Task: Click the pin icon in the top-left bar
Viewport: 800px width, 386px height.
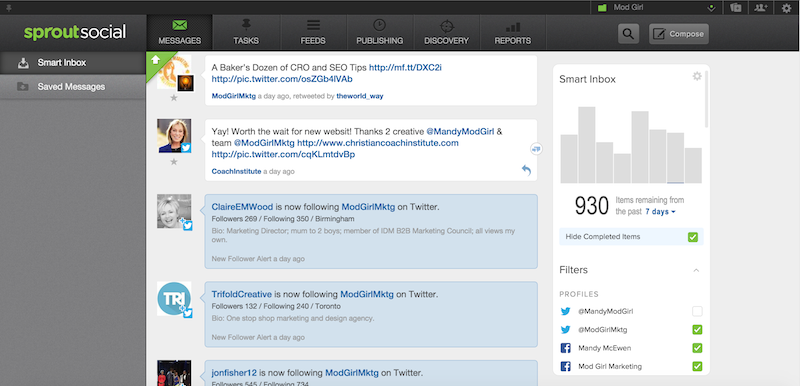Action: (x=10, y=8)
